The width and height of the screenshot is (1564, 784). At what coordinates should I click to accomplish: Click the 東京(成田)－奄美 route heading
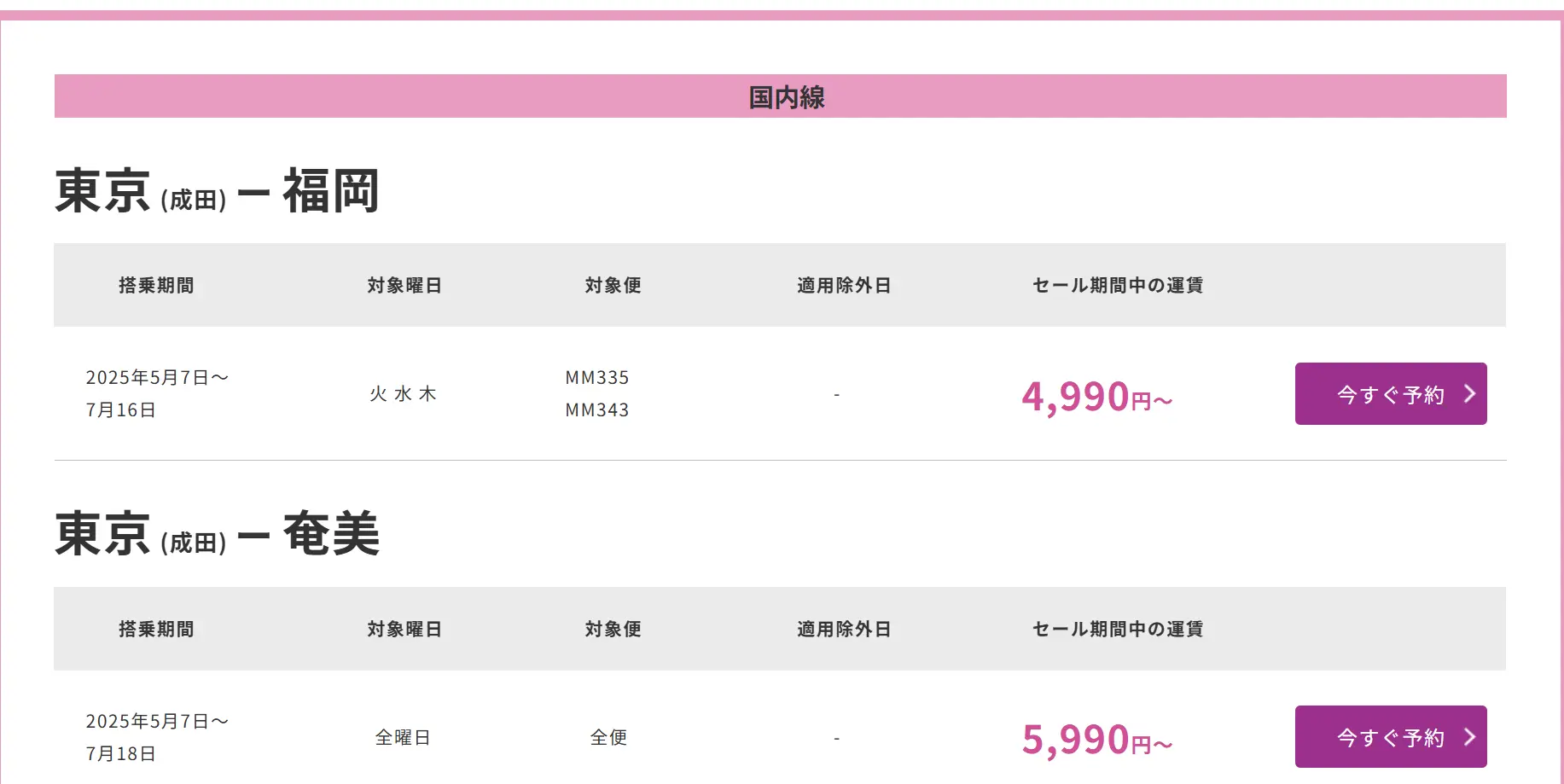(x=217, y=535)
